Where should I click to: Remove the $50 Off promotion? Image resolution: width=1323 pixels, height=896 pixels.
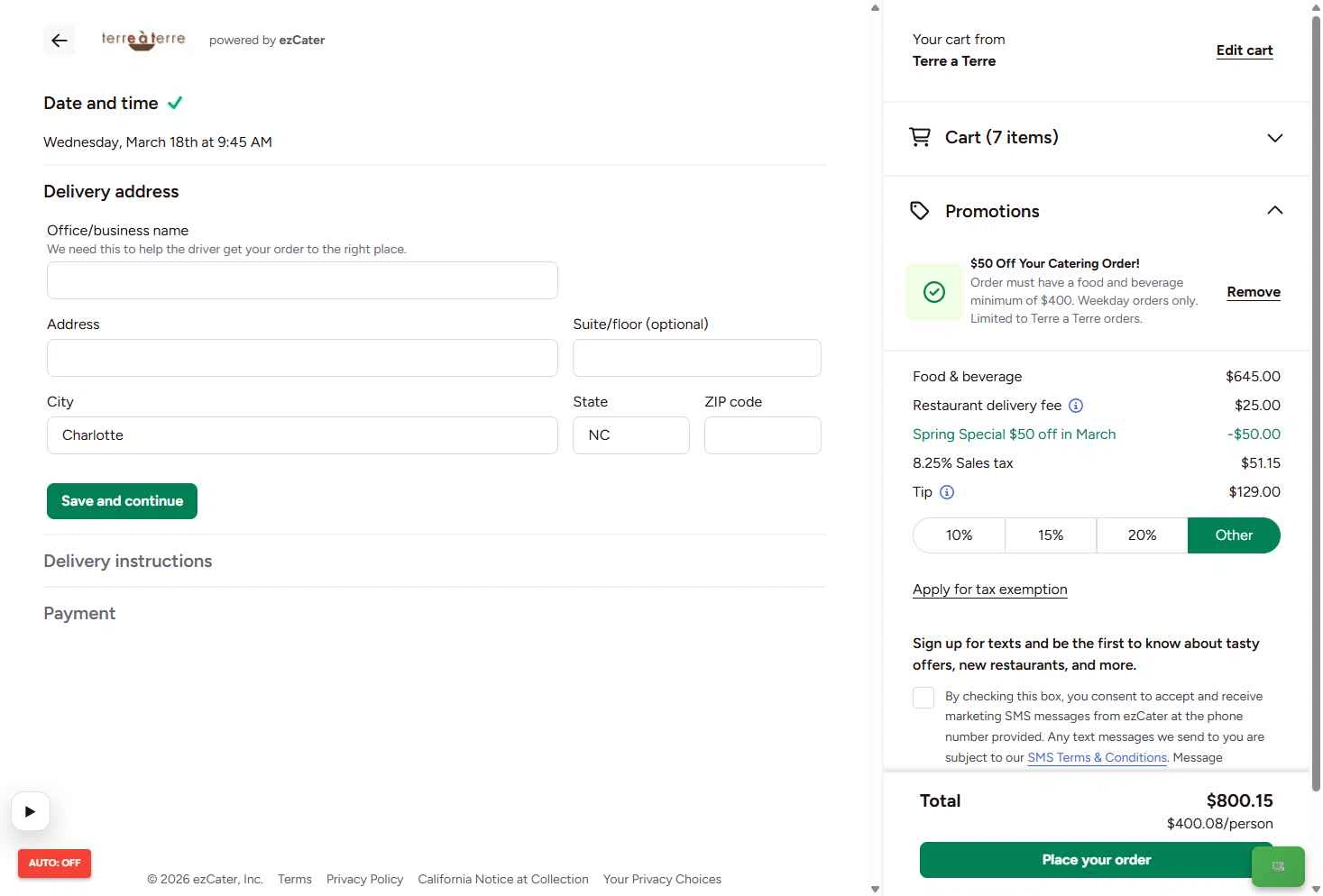click(1253, 292)
